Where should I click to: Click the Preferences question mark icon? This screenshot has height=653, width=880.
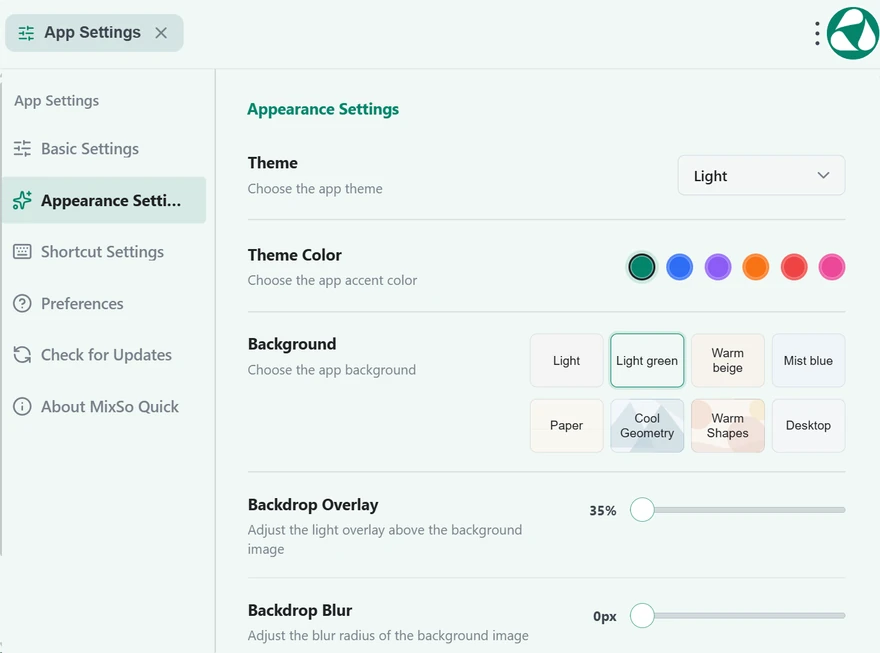click(x=22, y=303)
